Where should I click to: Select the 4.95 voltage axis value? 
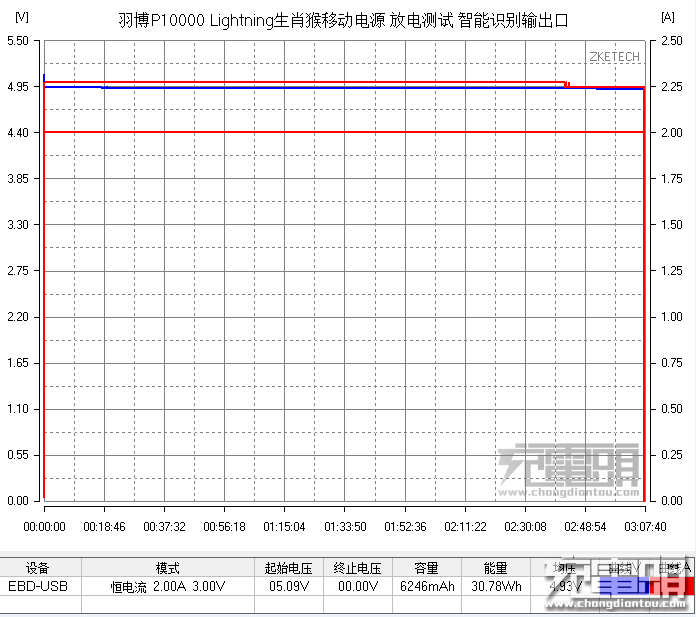click(x=18, y=87)
